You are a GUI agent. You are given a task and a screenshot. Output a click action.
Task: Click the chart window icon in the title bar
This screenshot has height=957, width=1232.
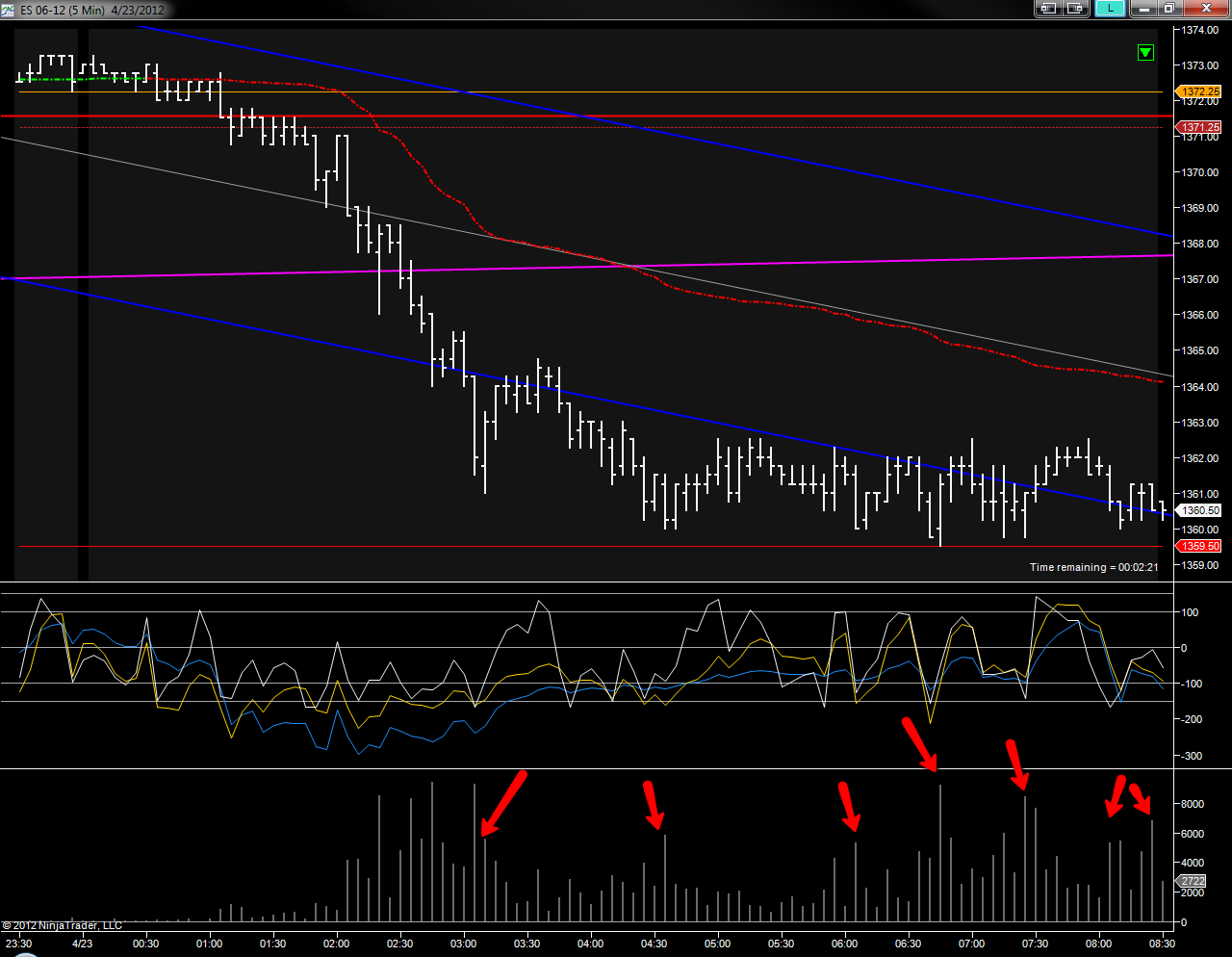(x=8, y=10)
